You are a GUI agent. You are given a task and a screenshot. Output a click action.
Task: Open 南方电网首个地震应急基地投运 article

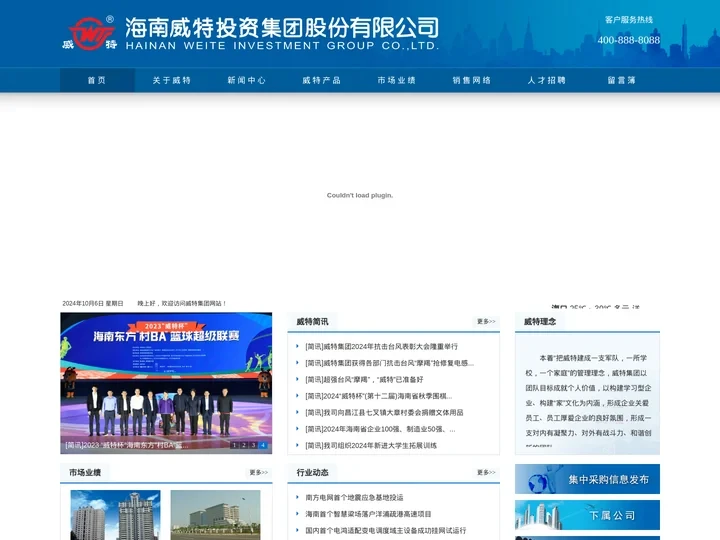(x=354, y=498)
